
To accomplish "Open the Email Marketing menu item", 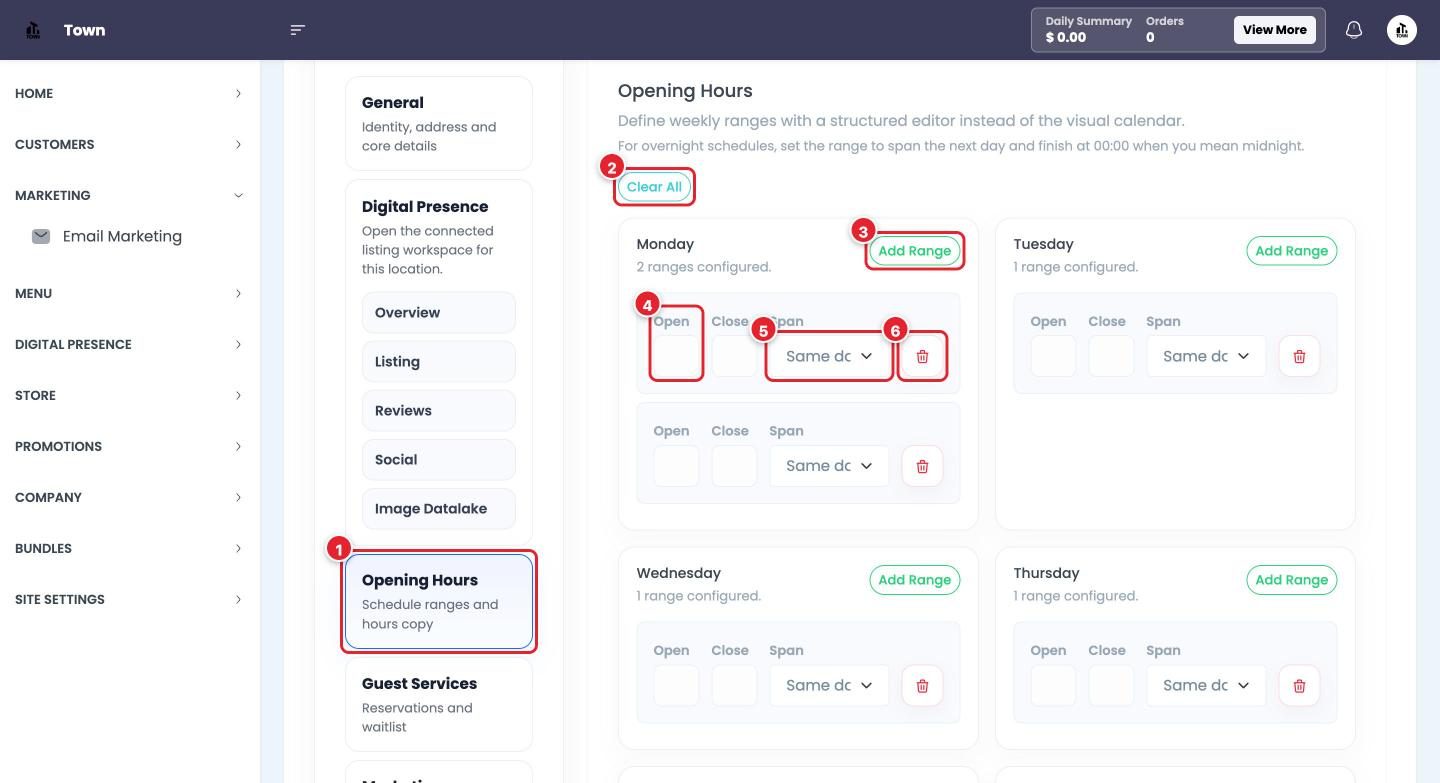I will tap(122, 236).
